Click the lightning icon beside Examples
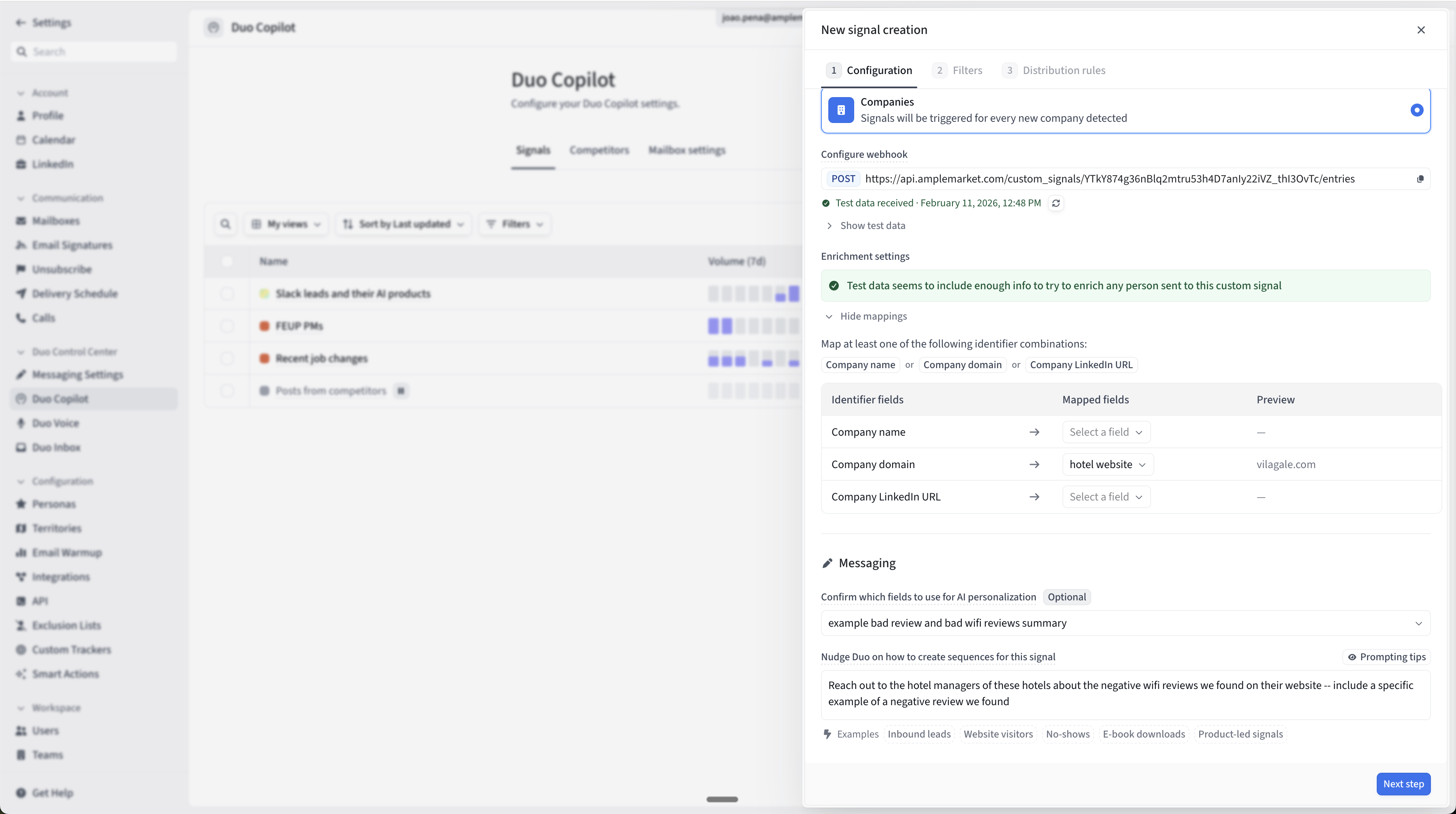 pyautogui.click(x=827, y=734)
